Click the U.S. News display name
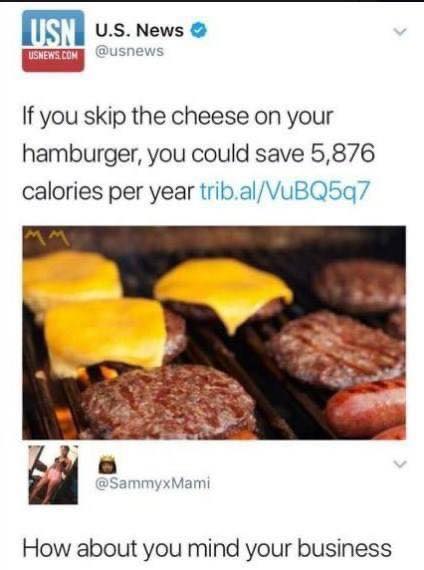 [x=140, y=30]
